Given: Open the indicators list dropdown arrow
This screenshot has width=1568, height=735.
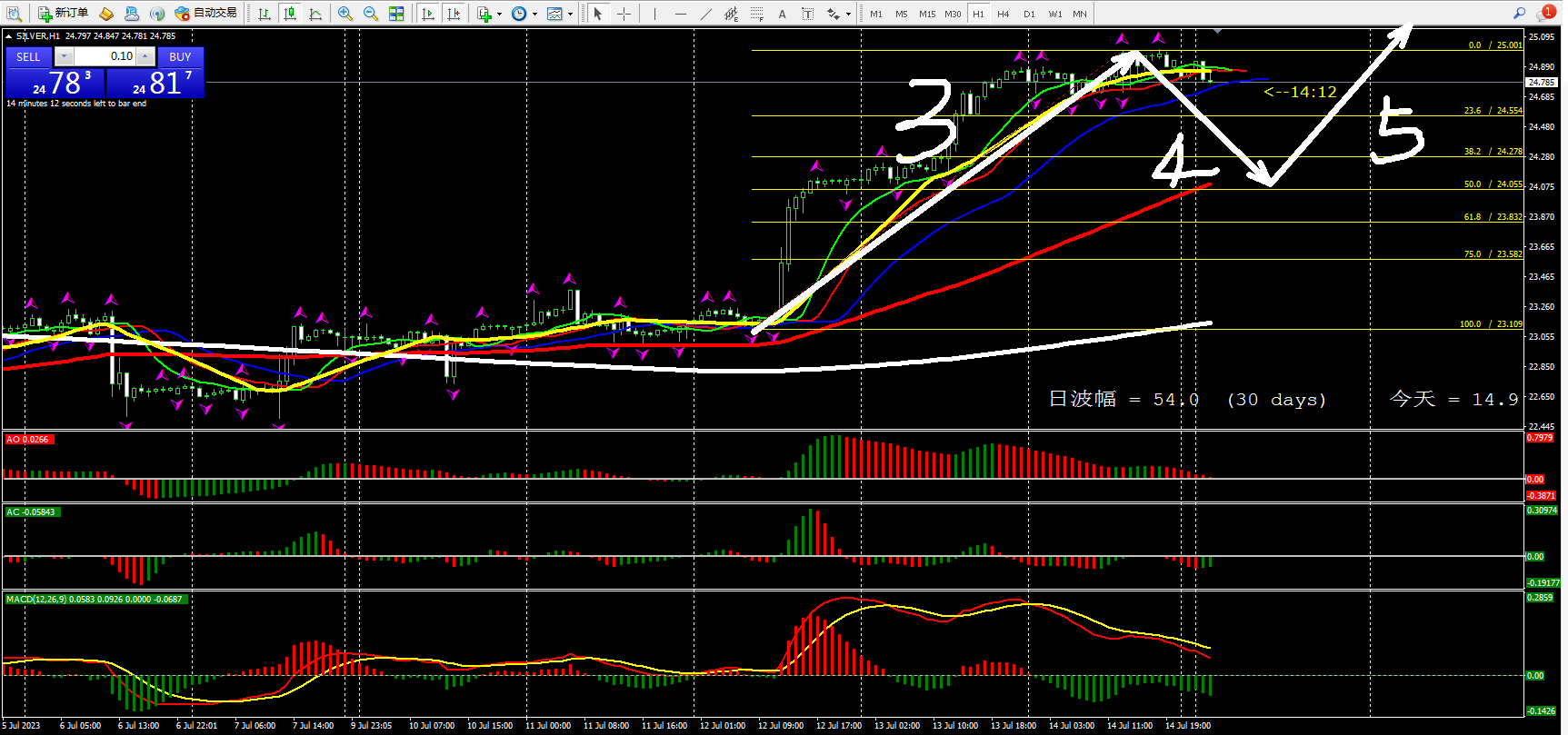Looking at the screenshot, I should coord(499,14).
